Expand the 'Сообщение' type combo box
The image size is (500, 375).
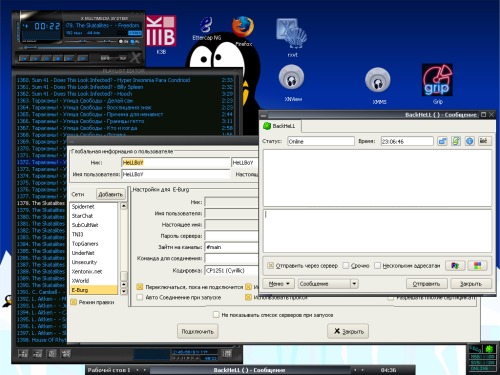tap(328, 284)
